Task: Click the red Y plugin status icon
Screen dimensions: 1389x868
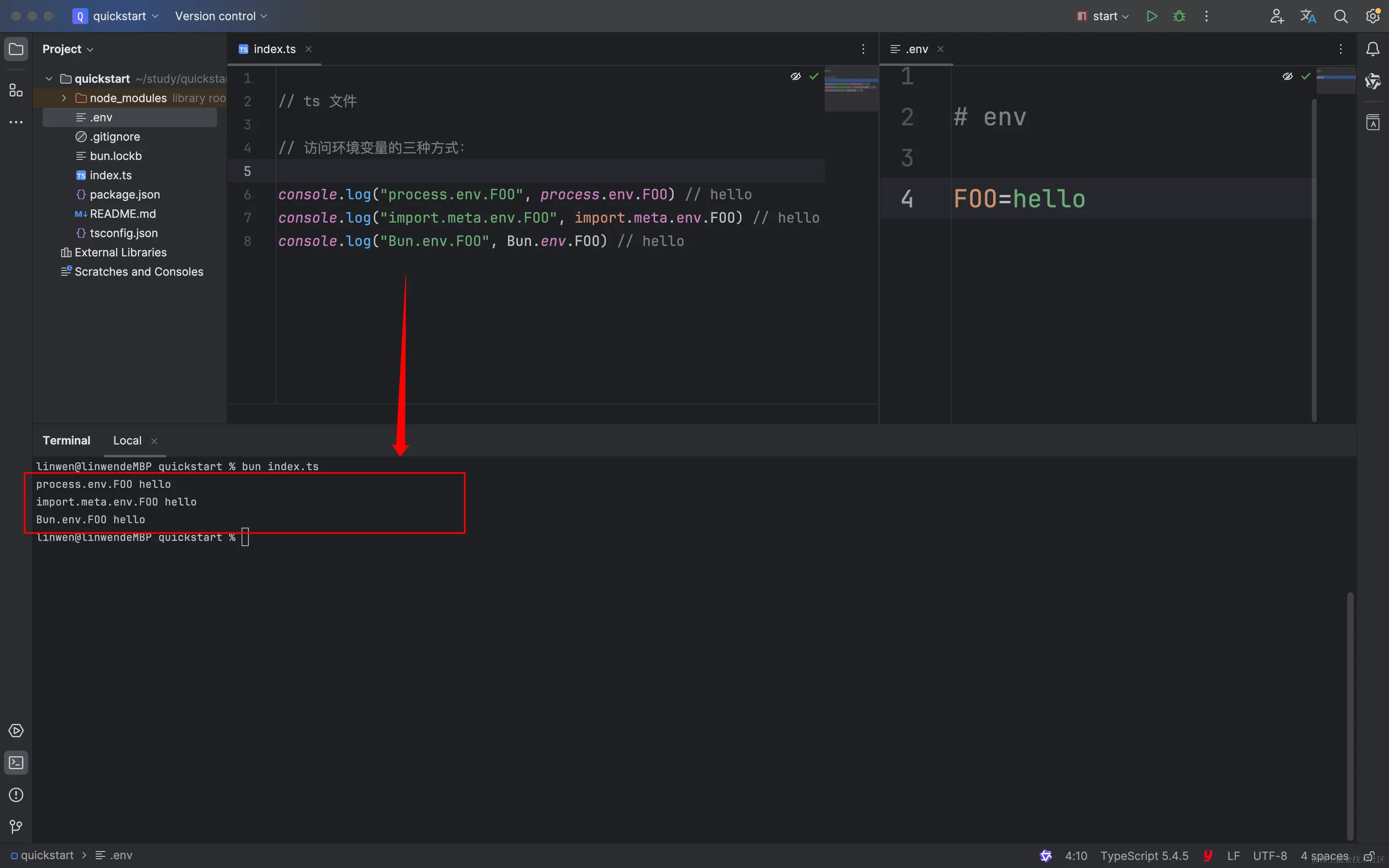Action: pos(1208,855)
